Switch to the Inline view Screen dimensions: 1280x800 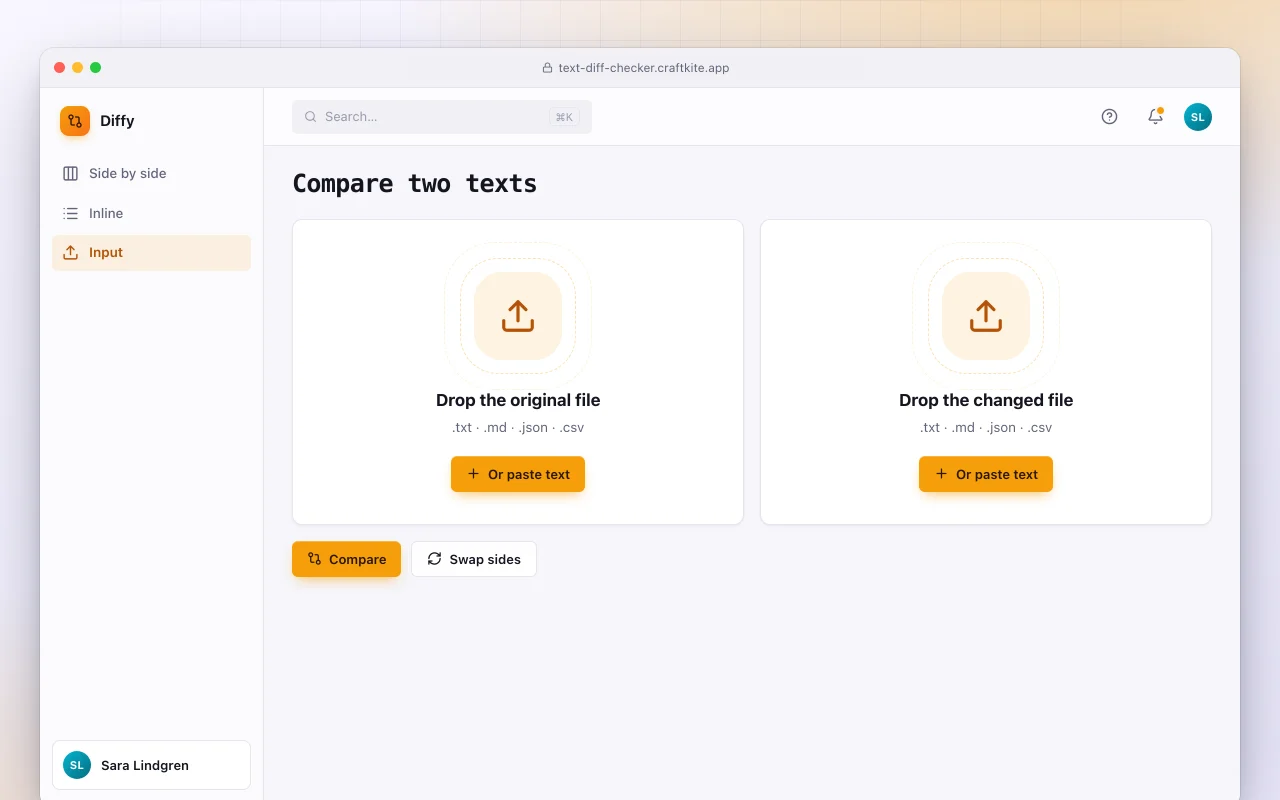pos(151,213)
